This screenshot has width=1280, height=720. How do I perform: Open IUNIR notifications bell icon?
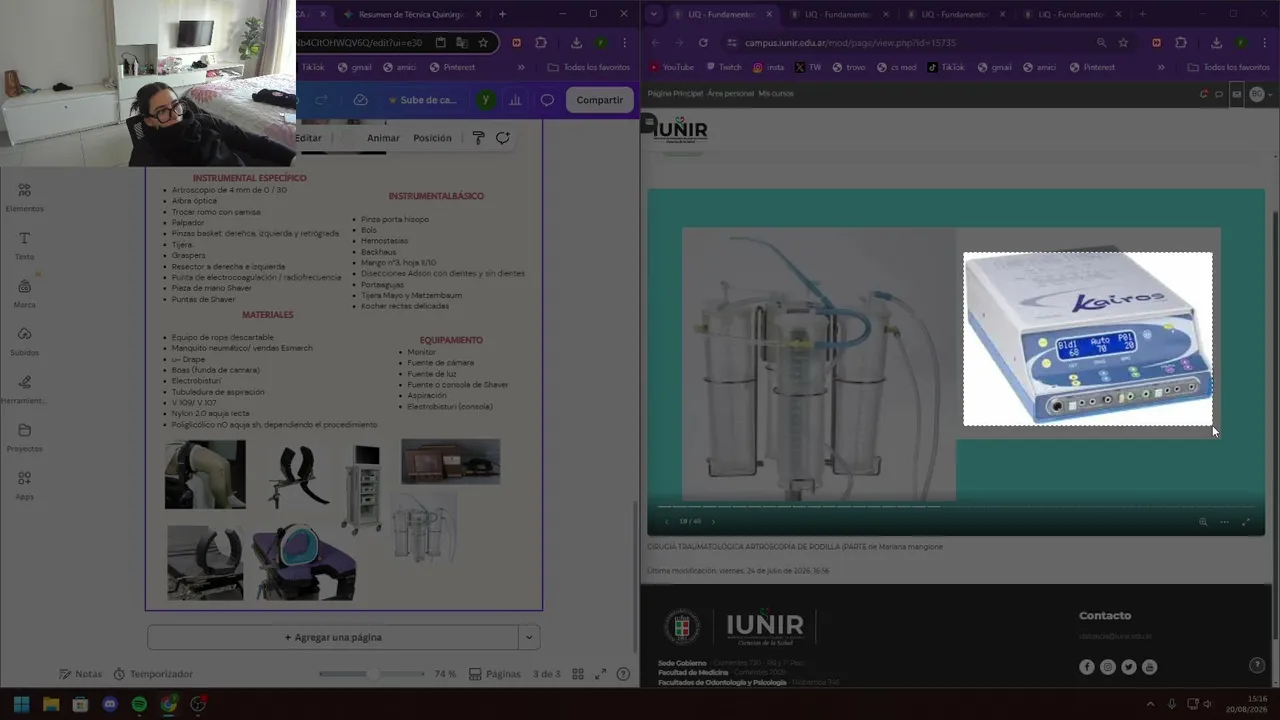coord(1204,94)
